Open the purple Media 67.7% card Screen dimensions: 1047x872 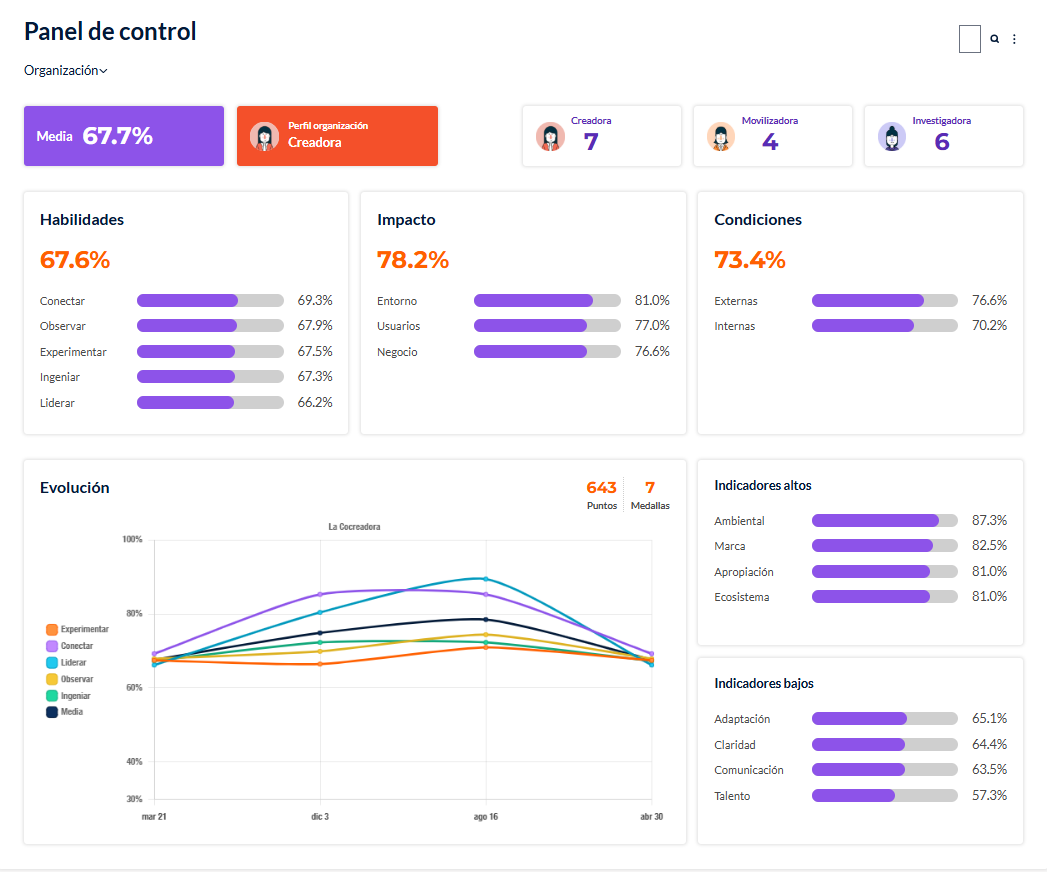point(124,136)
